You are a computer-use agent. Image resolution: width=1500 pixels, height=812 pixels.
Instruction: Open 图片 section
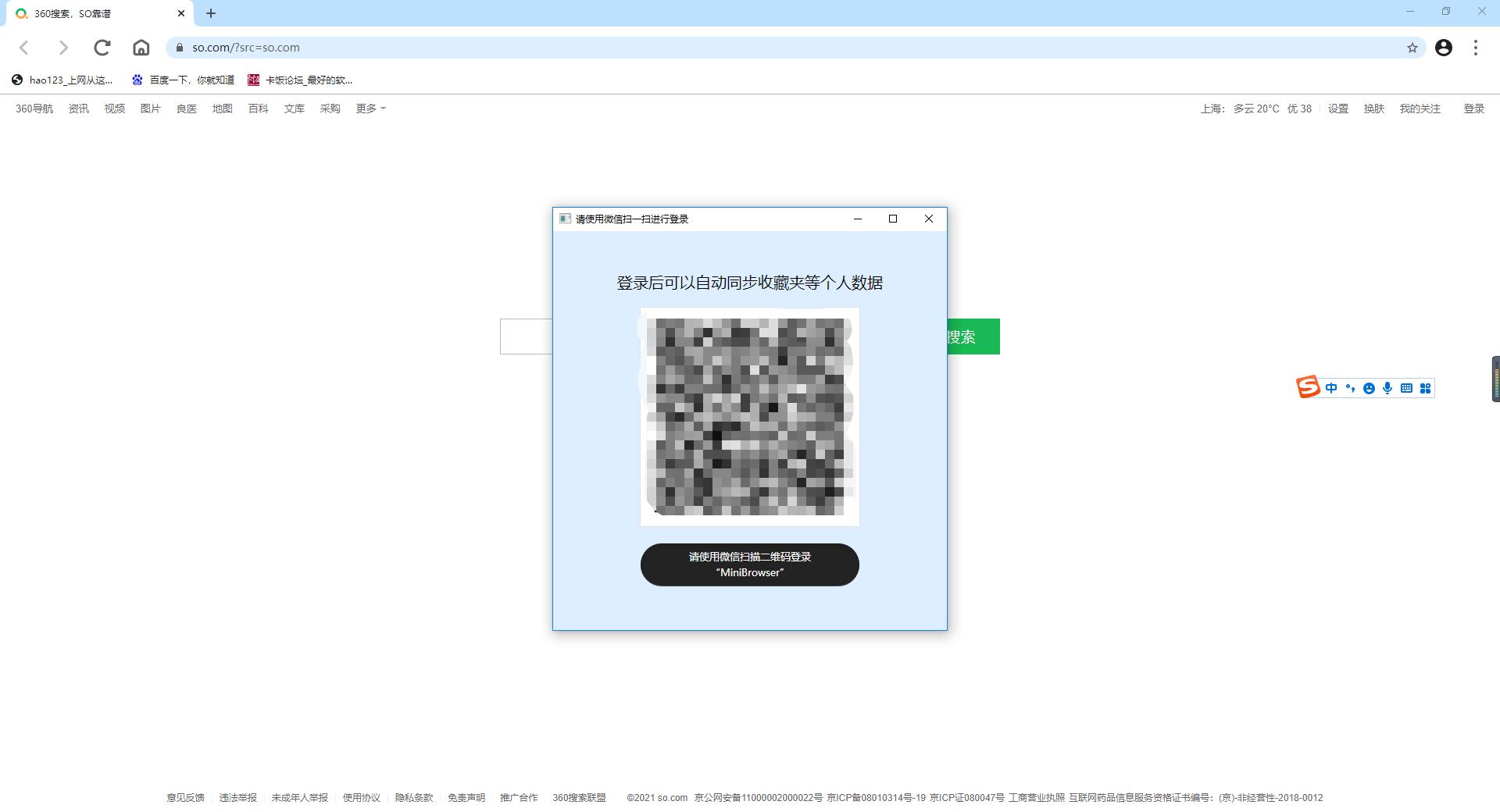click(151, 109)
